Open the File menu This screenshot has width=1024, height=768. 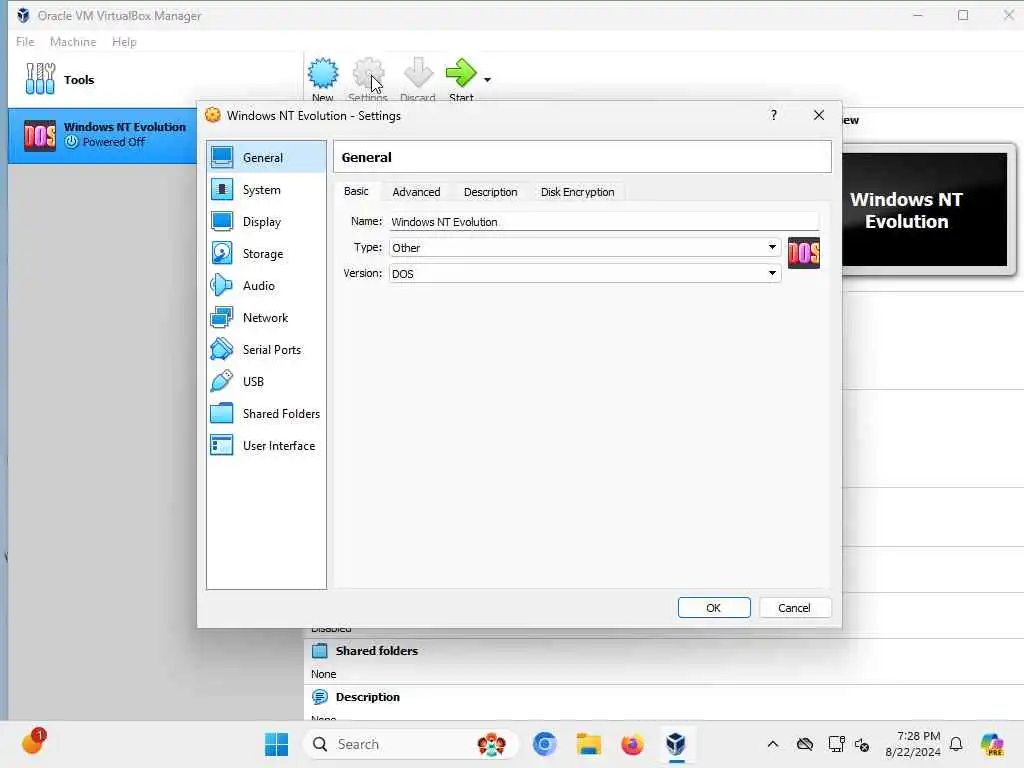coord(25,42)
